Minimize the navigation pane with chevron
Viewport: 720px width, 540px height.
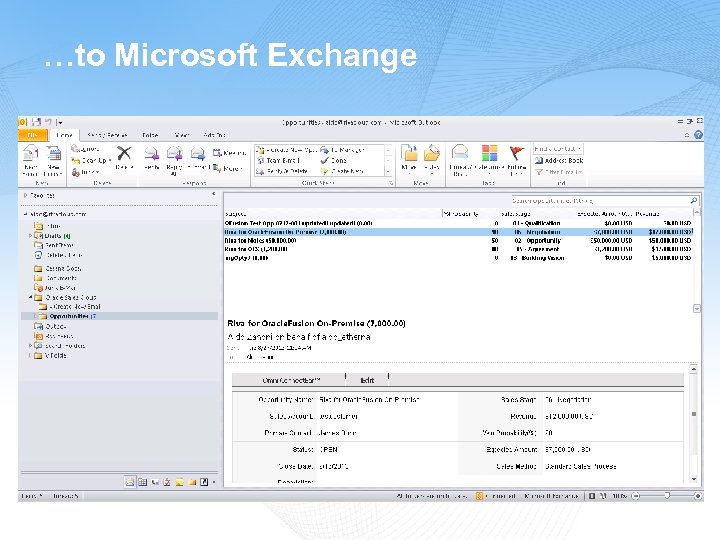click(214, 194)
